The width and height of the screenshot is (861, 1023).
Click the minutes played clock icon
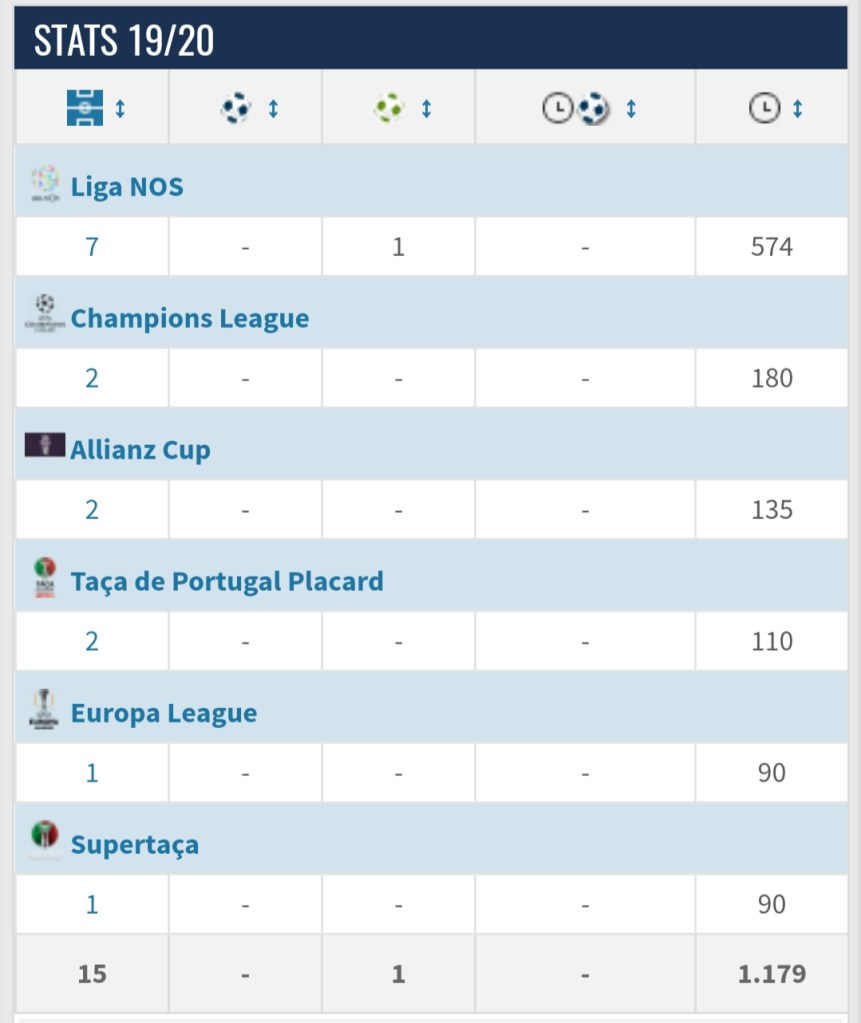[763, 108]
